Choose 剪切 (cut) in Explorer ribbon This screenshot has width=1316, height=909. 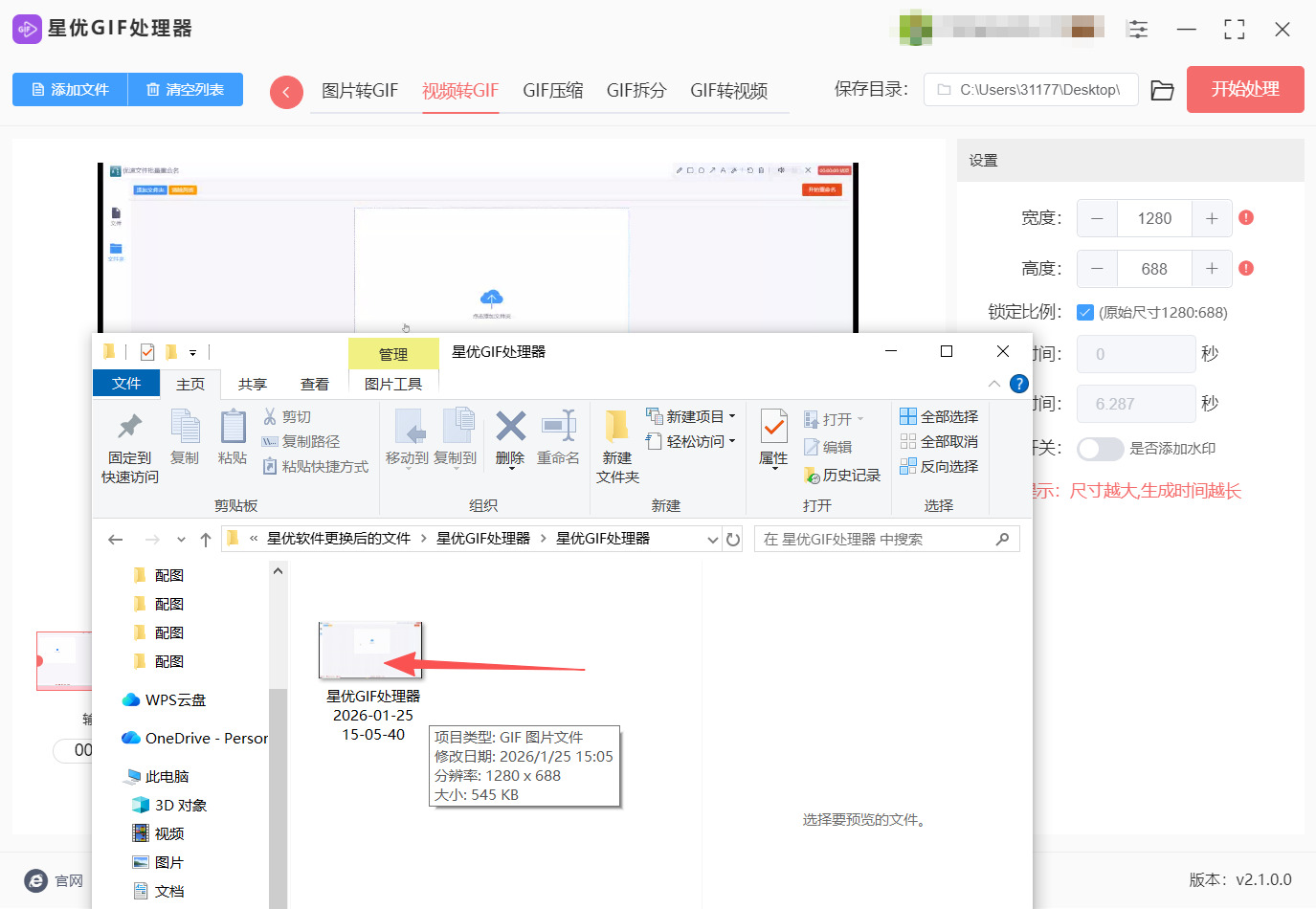(287, 417)
